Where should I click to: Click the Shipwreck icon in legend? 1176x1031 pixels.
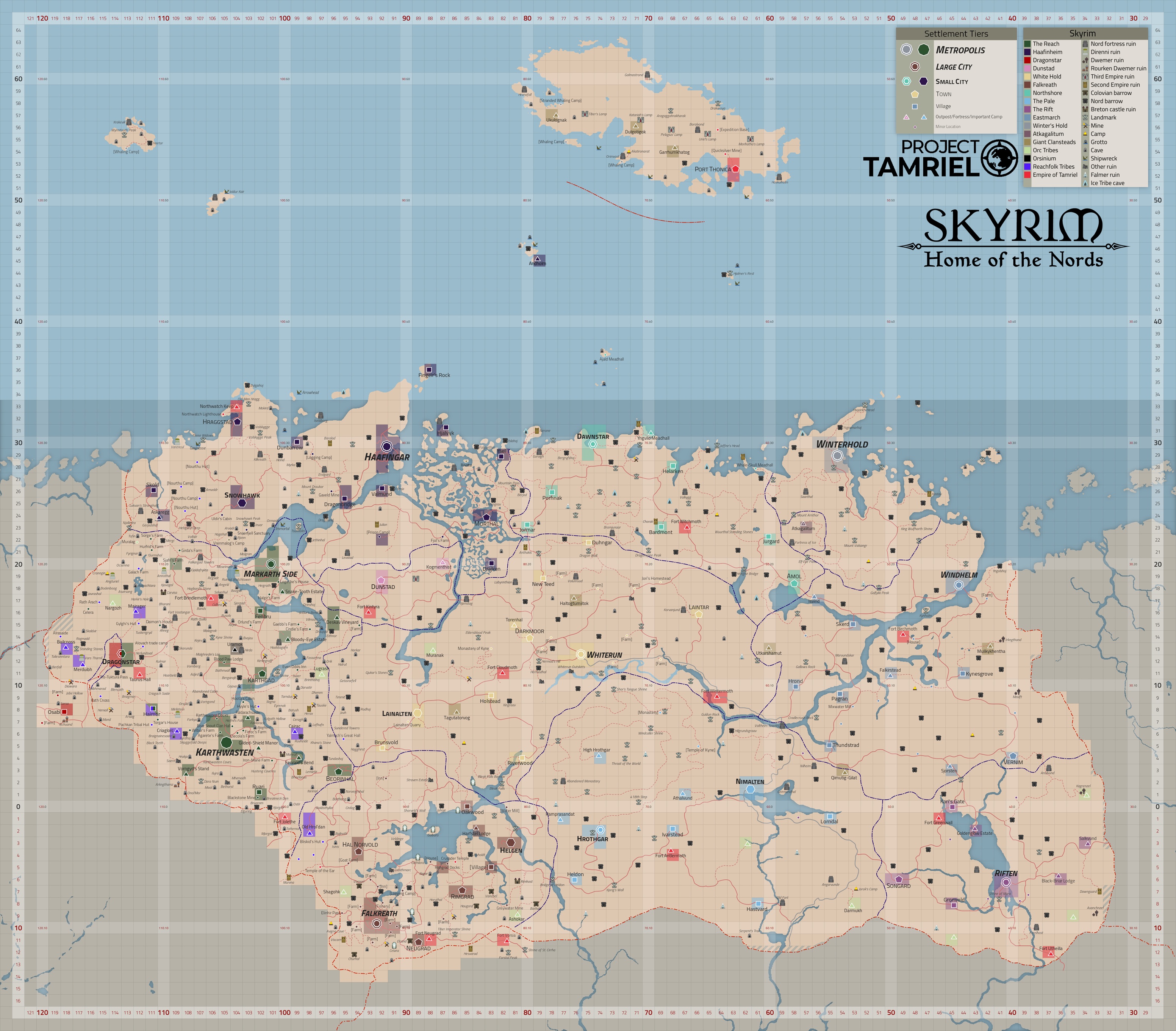coord(1085,158)
